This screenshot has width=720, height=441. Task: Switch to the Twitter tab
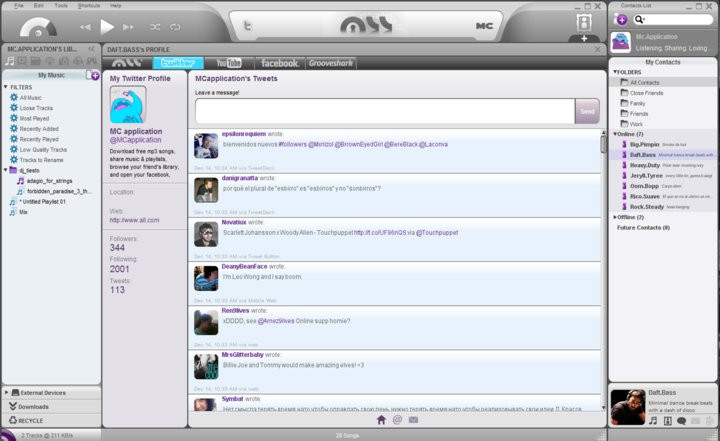point(178,63)
